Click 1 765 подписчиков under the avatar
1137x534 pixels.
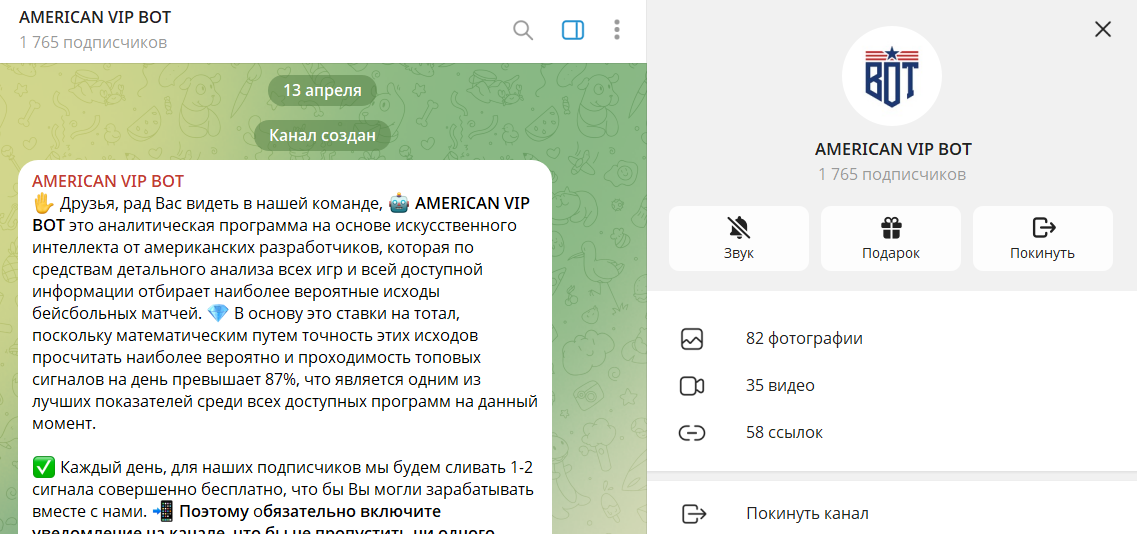893,174
